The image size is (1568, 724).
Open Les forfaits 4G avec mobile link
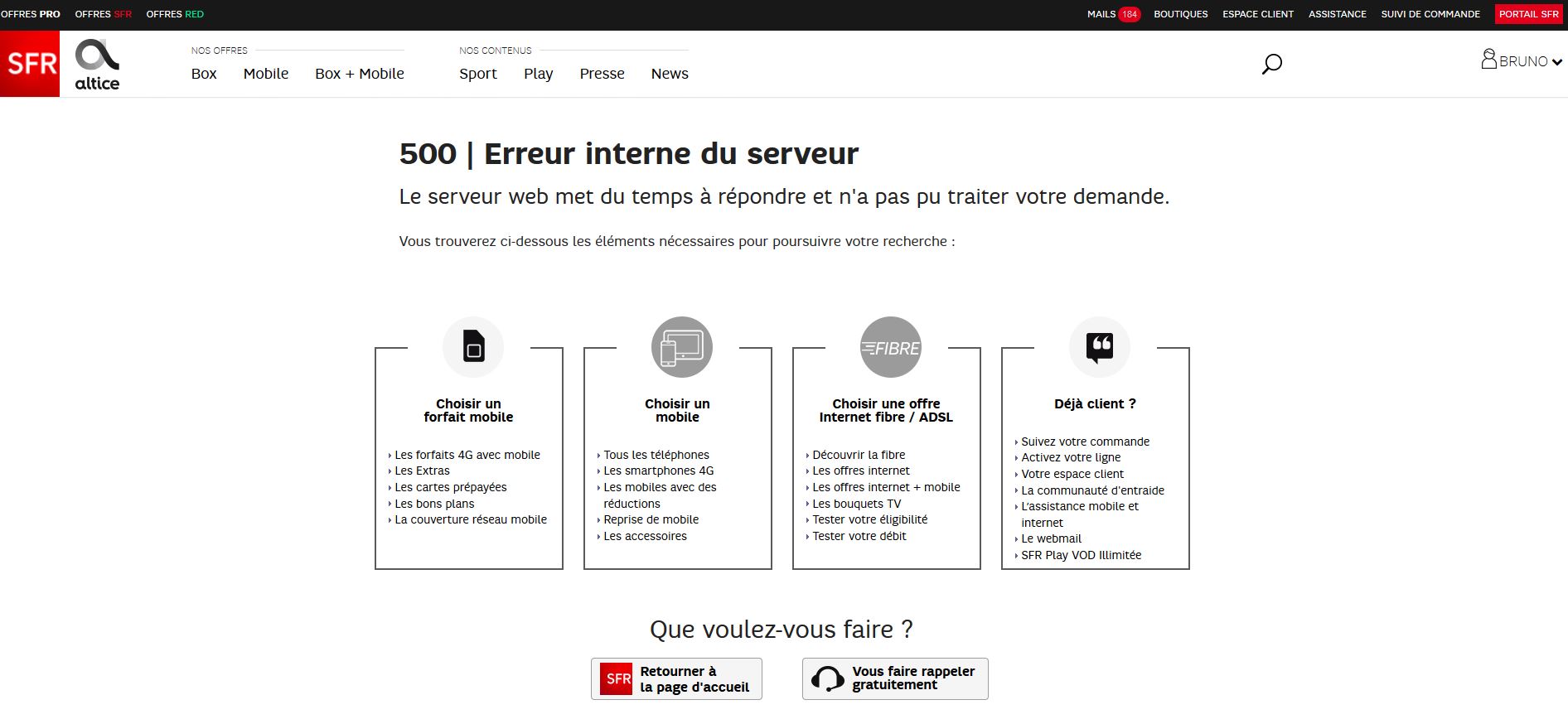[x=467, y=455]
